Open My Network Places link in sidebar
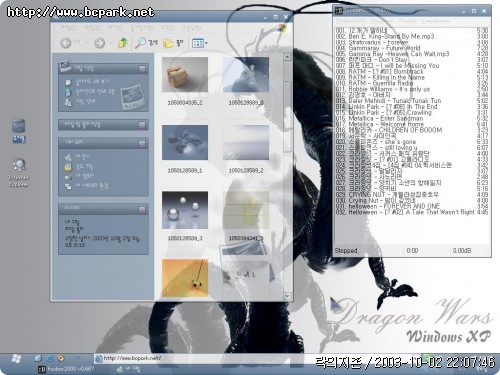 92,186
